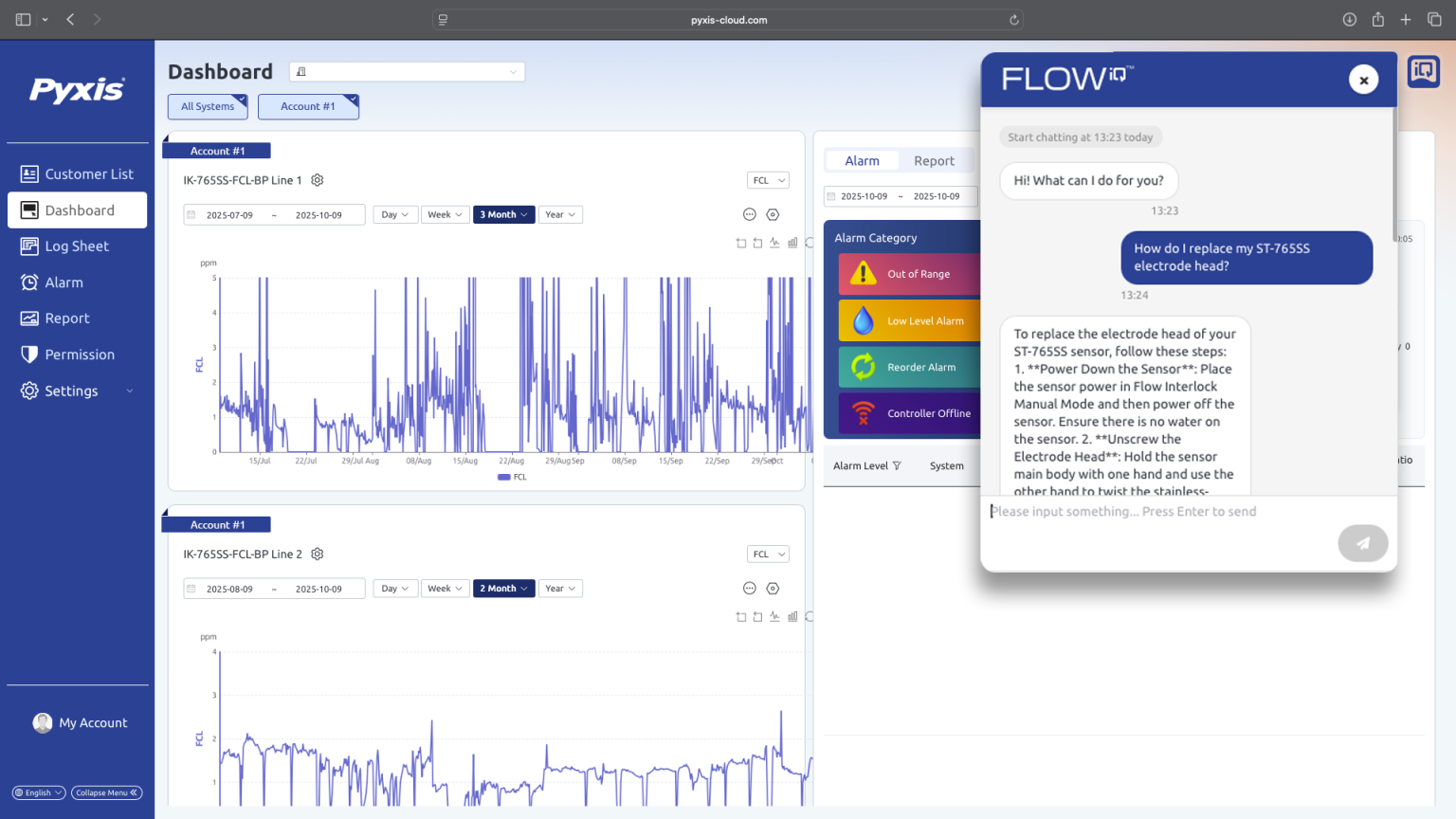The height and width of the screenshot is (819, 1456).
Task: Select the Dashboard menu item
Action: tap(80, 209)
